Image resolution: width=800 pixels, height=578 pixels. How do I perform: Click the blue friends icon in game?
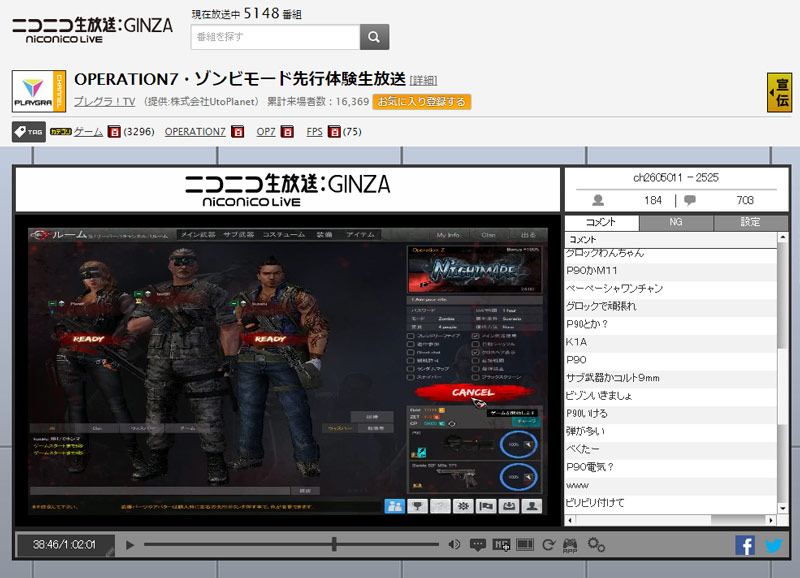click(394, 506)
